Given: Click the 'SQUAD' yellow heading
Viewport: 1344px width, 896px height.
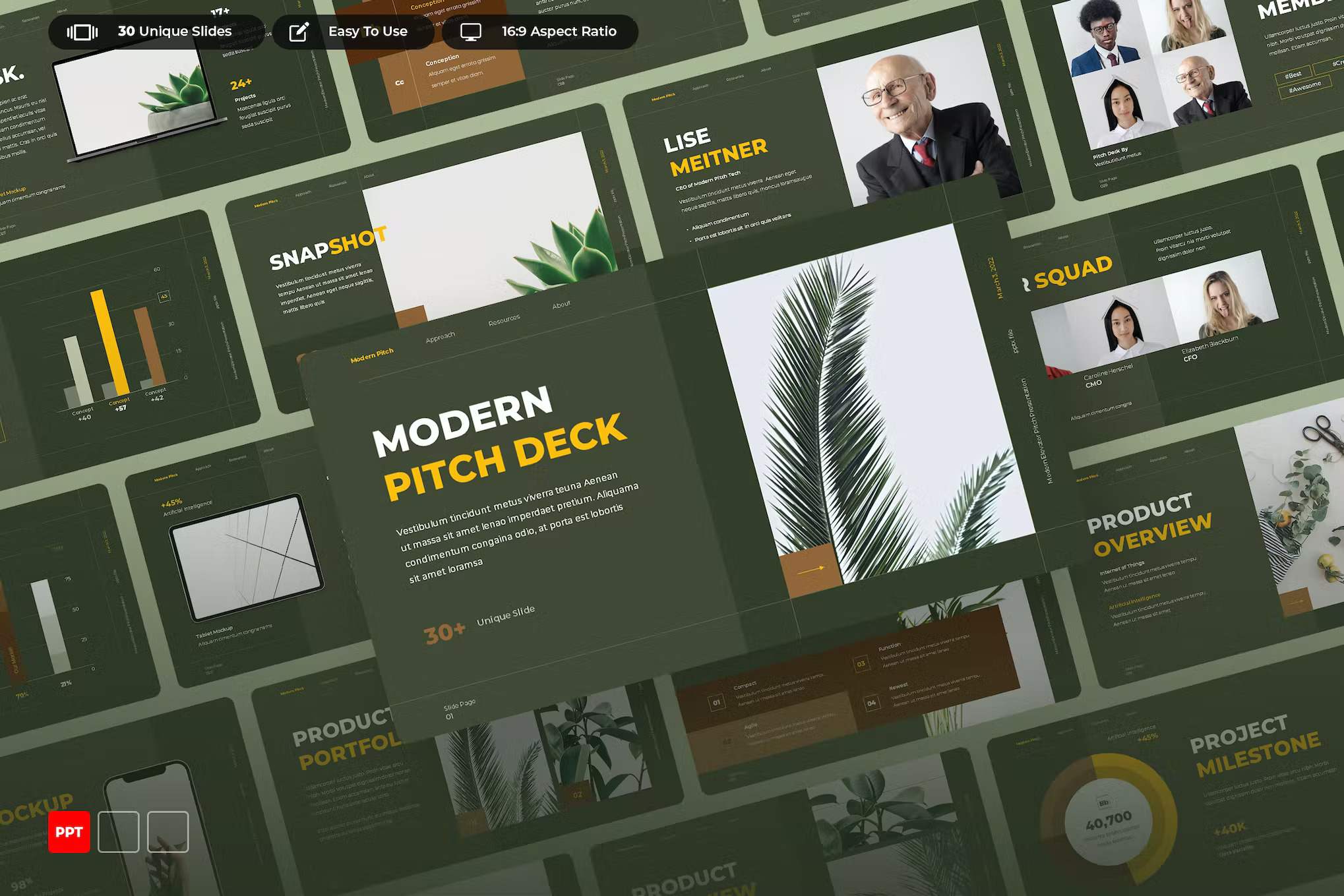Looking at the screenshot, I should point(1074,272).
